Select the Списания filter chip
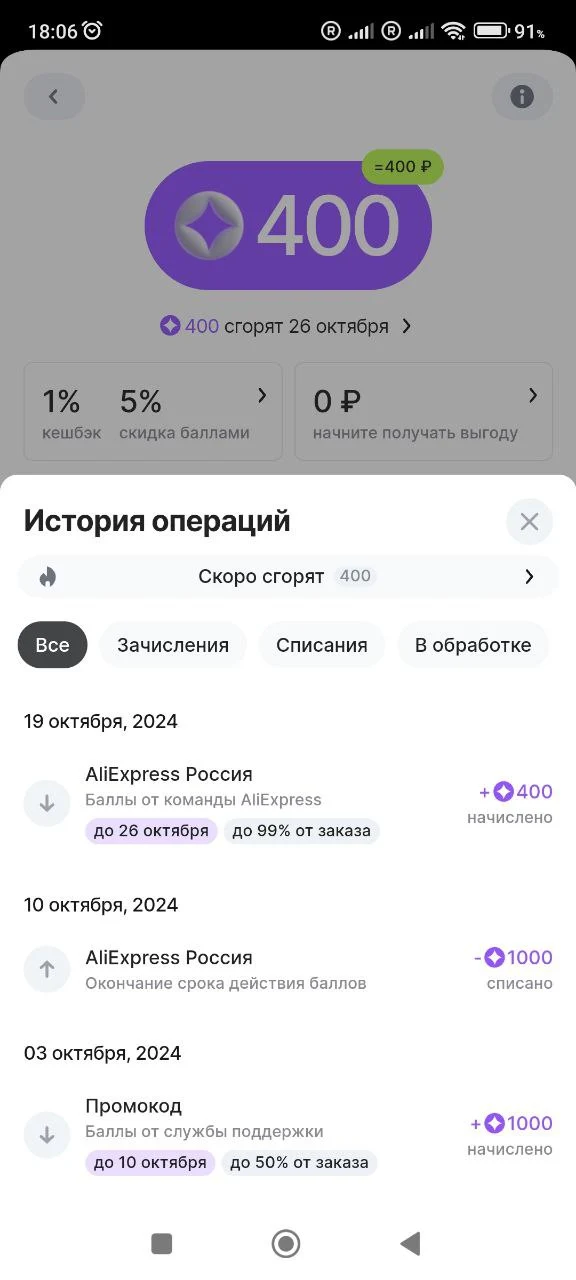The height and width of the screenshot is (1280, 576). [322, 645]
